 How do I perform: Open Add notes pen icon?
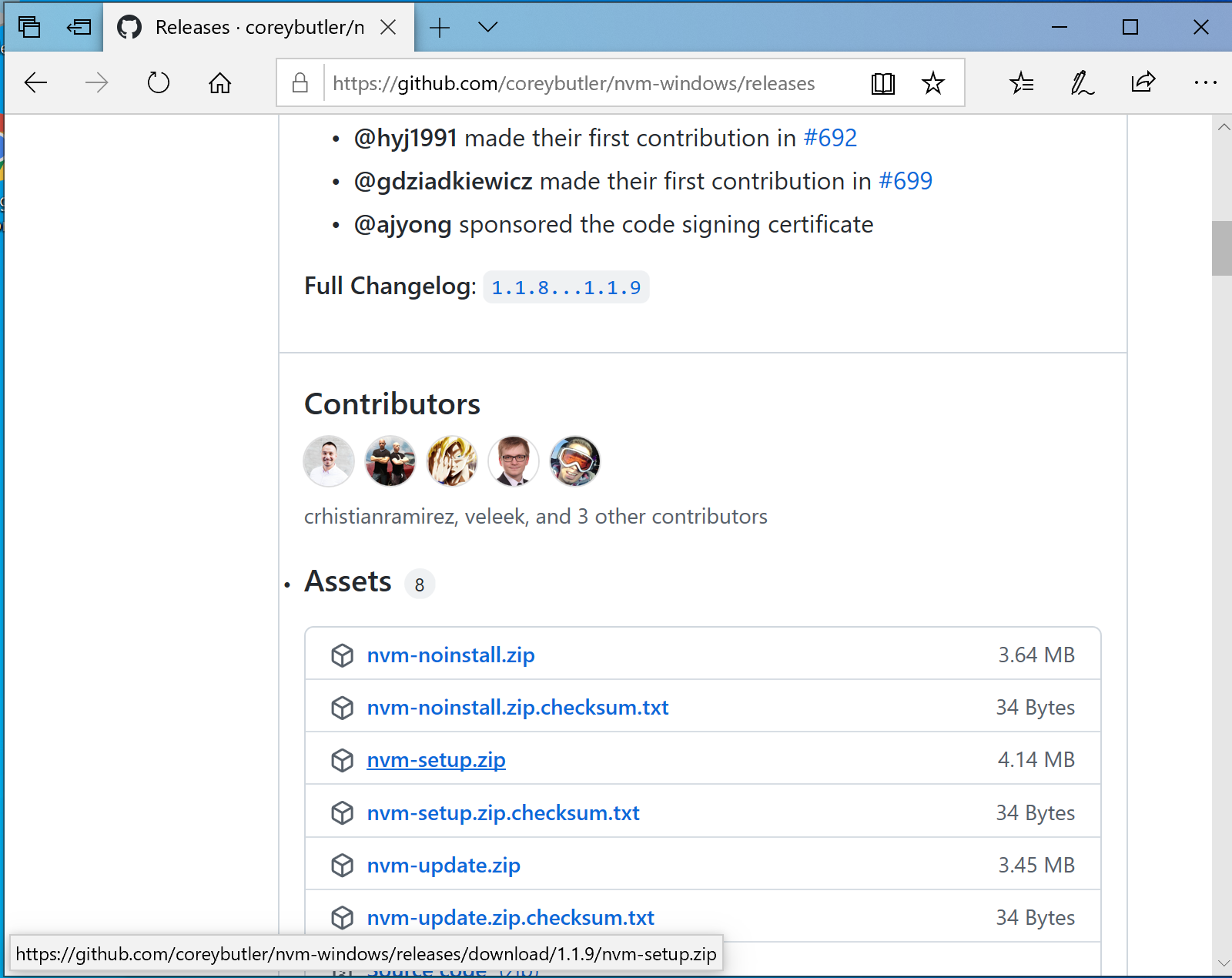(x=1082, y=82)
